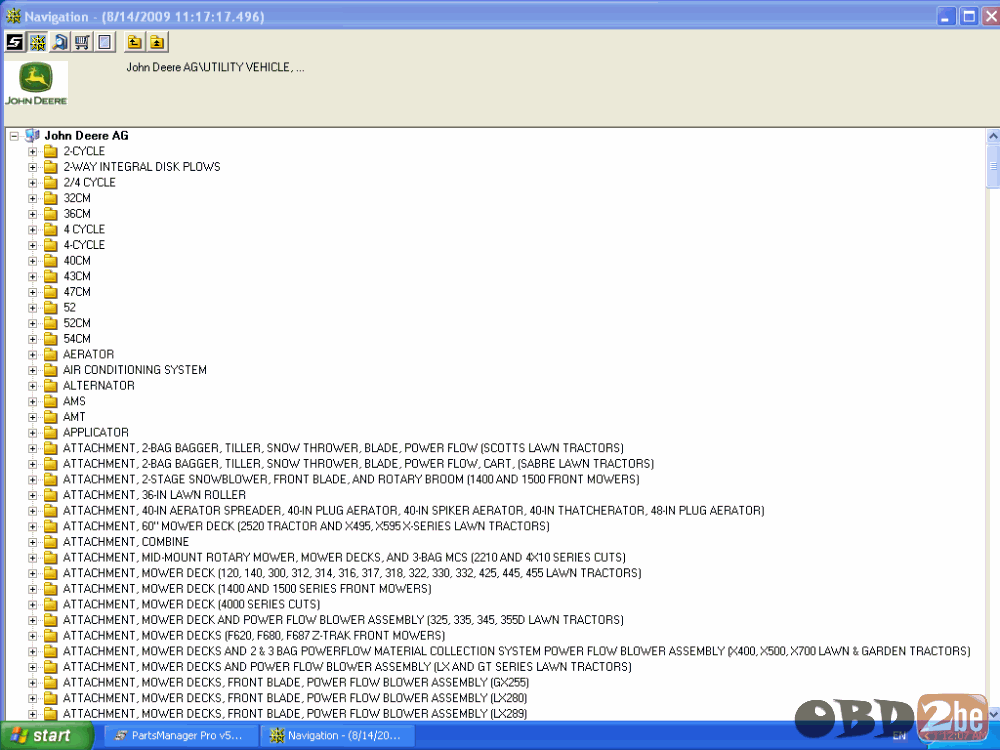This screenshot has height=750, width=1000.
Task: Expand the 36CM folder
Action: tap(33, 214)
